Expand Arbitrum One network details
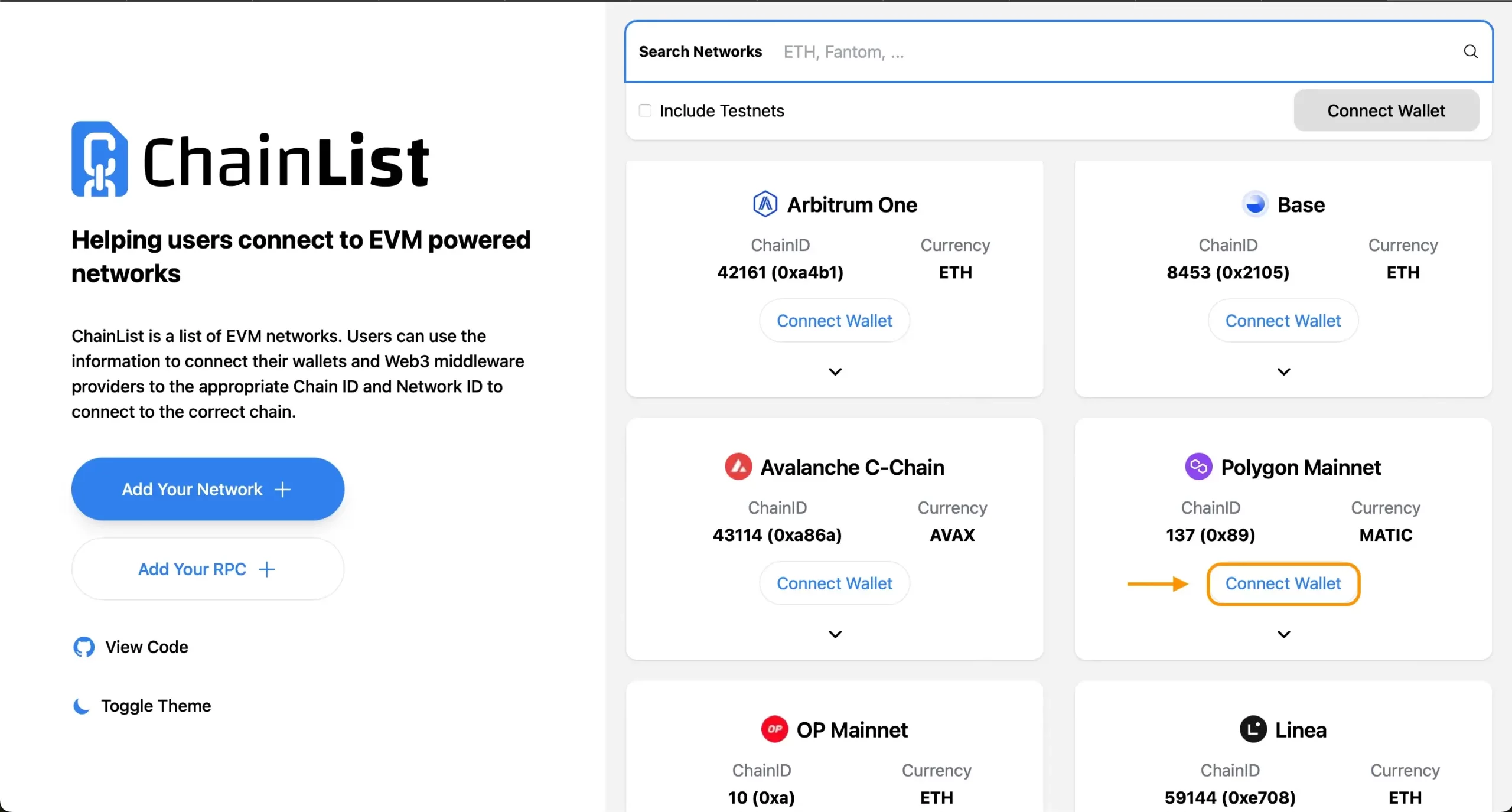Viewport: 1512px width, 812px height. (835, 372)
